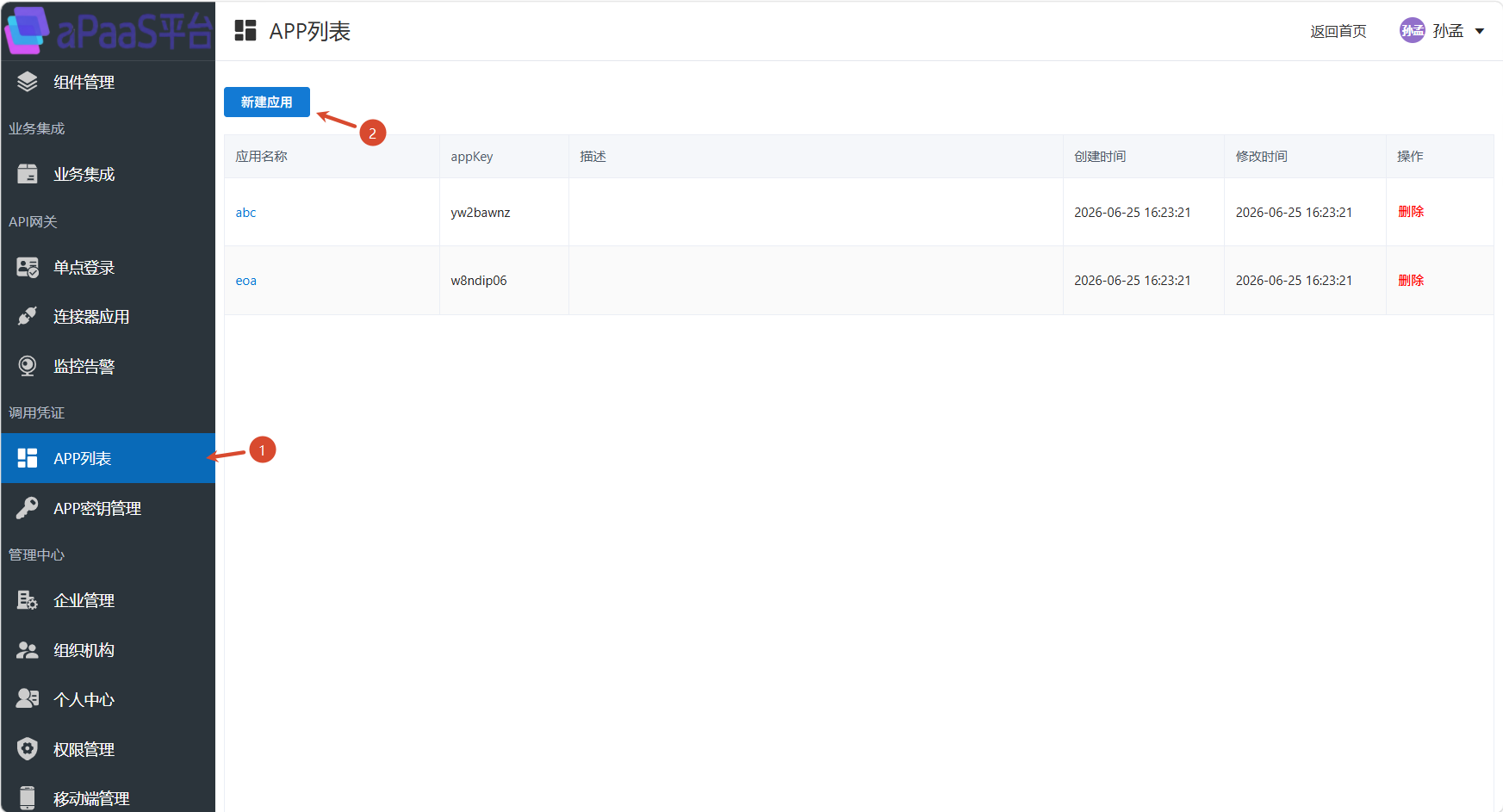This screenshot has width=1503, height=812.
Task: Click the 权限管理 shield icon
Action: (28, 749)
